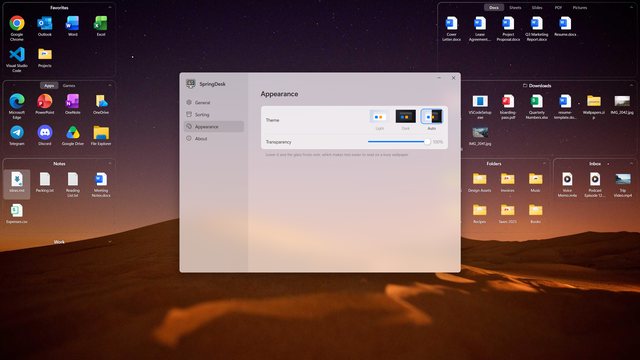Open Sorting settings in SpringDesk sidebar

point(214,115)
